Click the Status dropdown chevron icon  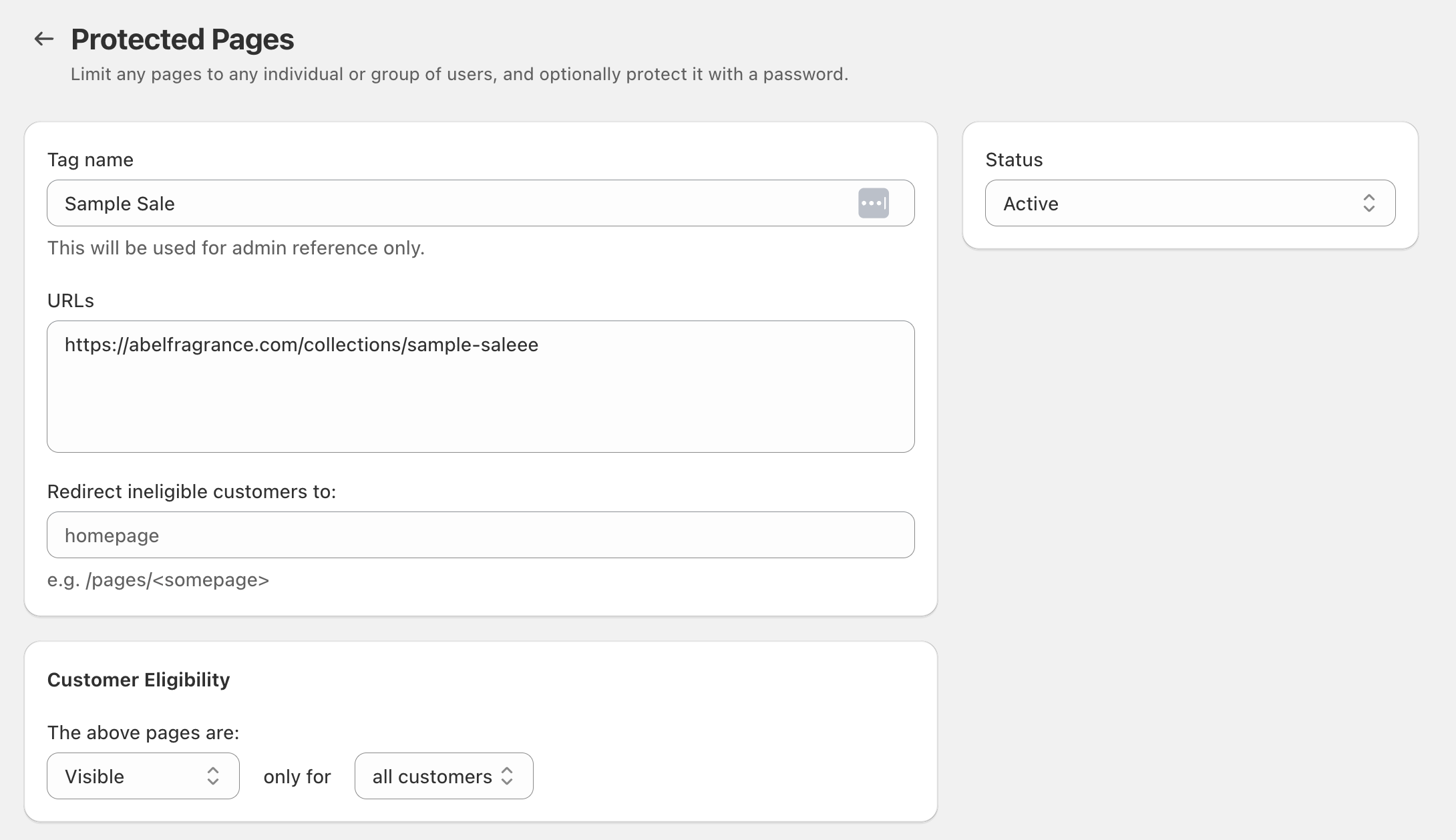(x=1370, y=203)
